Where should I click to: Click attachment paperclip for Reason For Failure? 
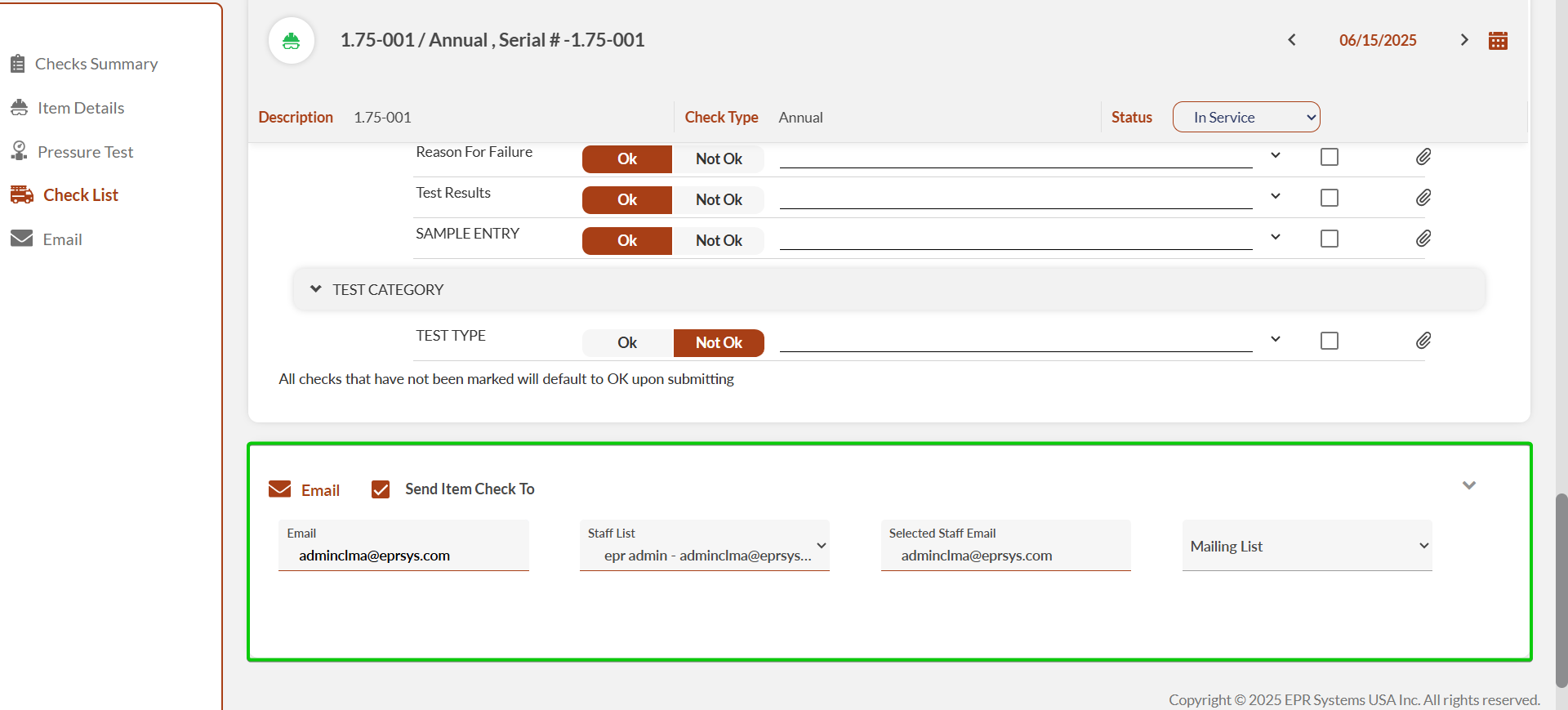coord(1423,157)
